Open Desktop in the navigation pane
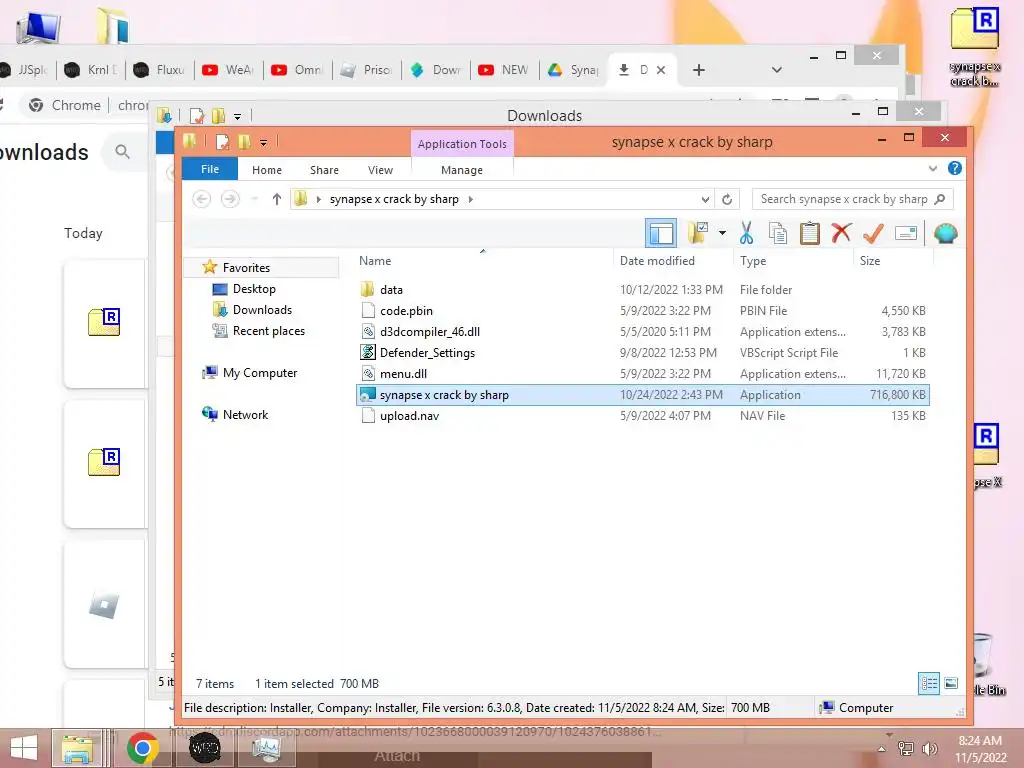 [254, 289]
